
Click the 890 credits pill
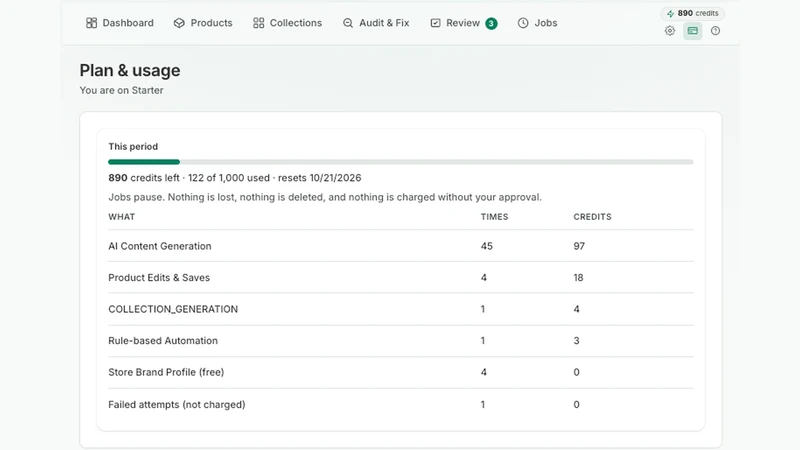point(692,13)
